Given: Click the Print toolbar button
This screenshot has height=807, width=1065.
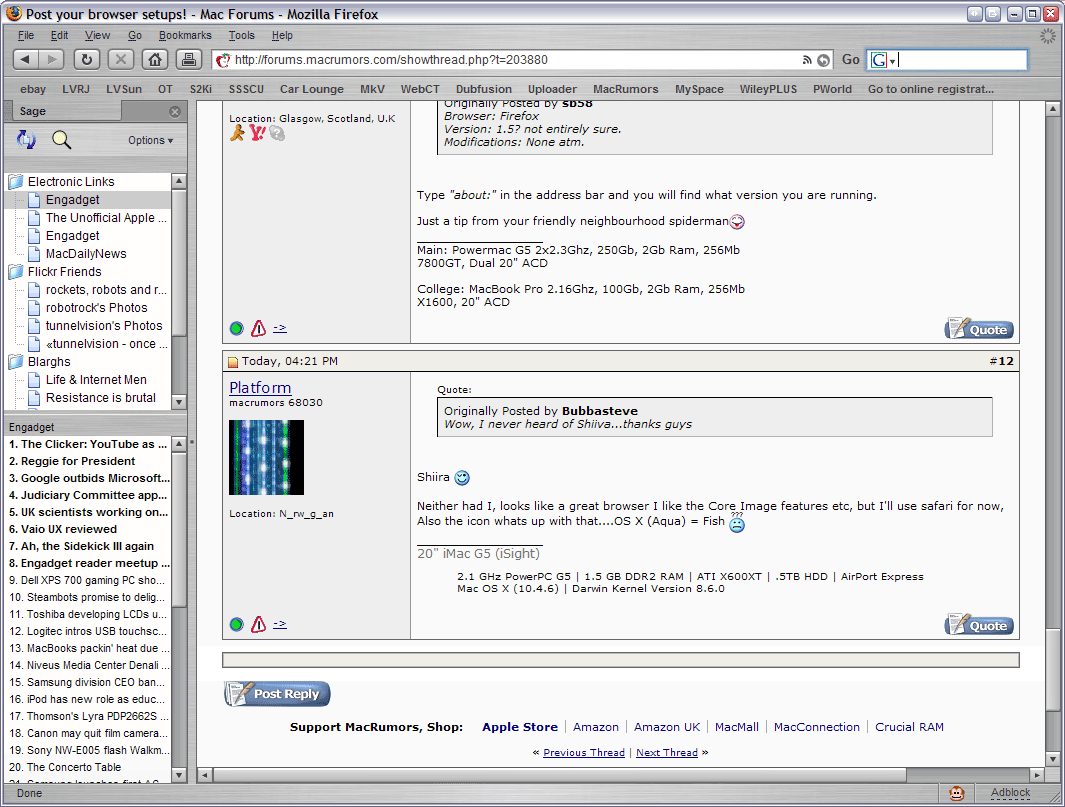Looking at the screenshot, I should click(x=189, y=60).
